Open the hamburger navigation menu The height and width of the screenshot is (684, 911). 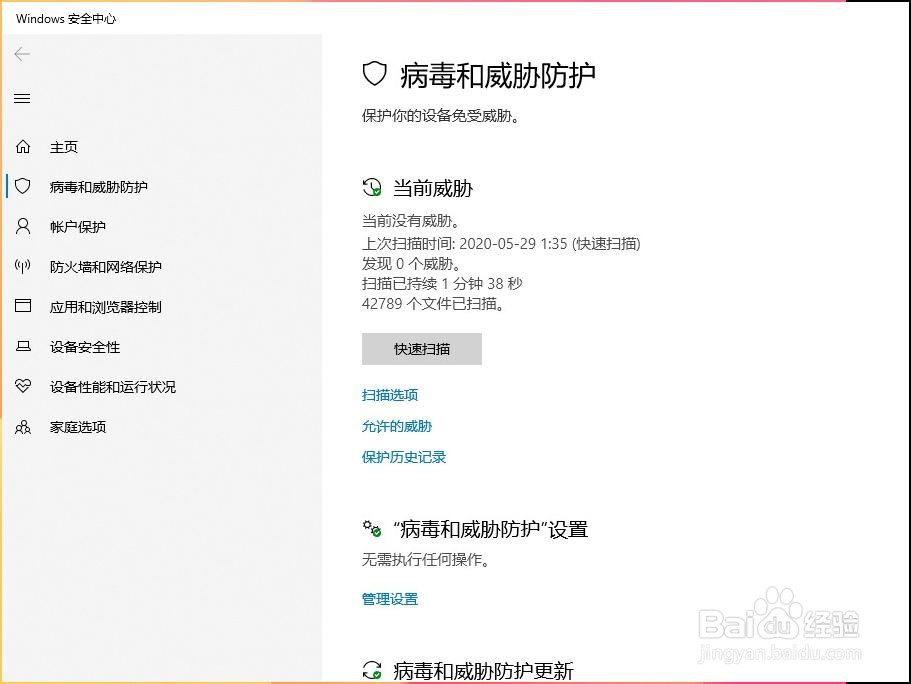click(22, 98)
